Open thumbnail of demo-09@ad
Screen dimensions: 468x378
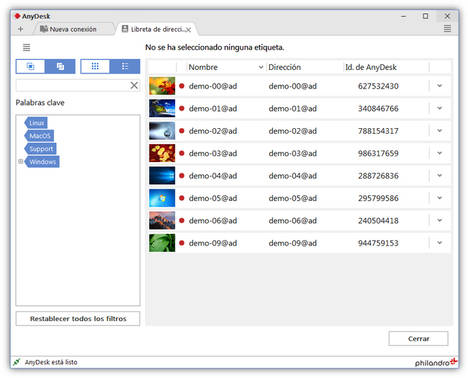pyautogui.click(x=162, y=243)
